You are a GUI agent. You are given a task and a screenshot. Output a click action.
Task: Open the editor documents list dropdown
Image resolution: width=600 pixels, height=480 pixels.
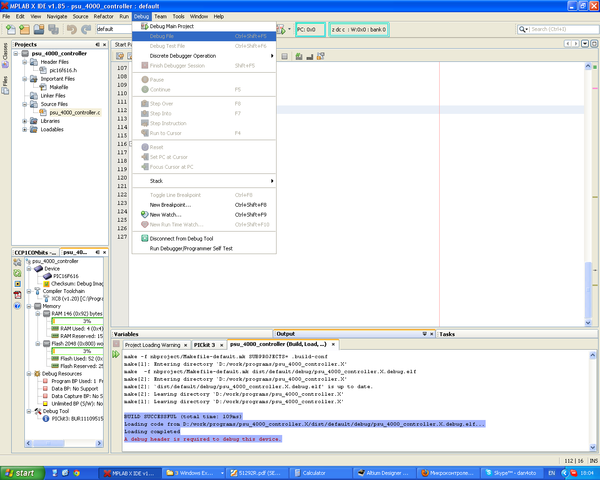tap(585, 44)
